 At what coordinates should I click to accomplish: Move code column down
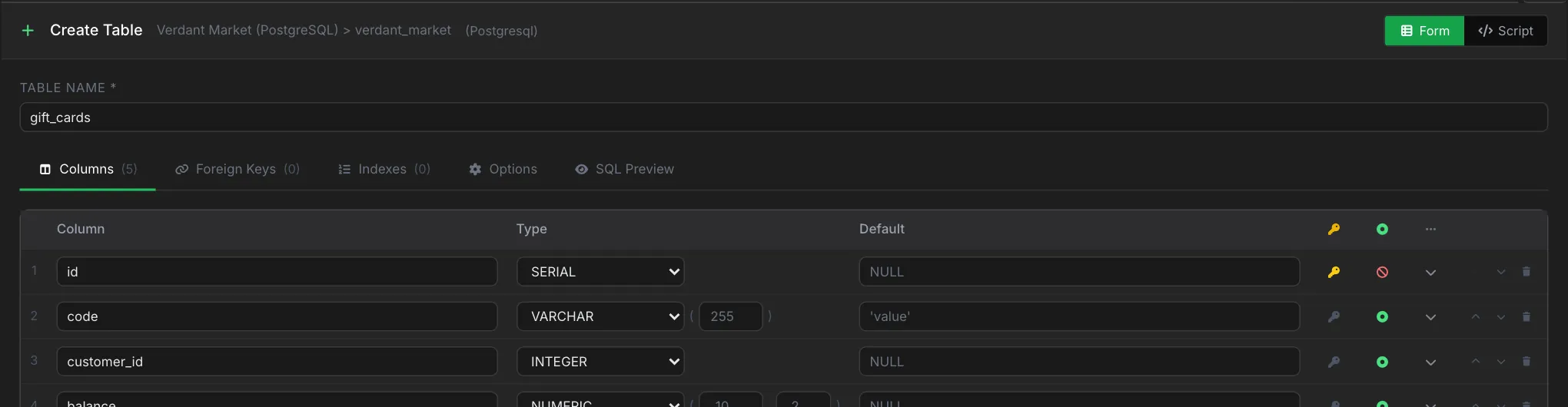point(1500,316)
